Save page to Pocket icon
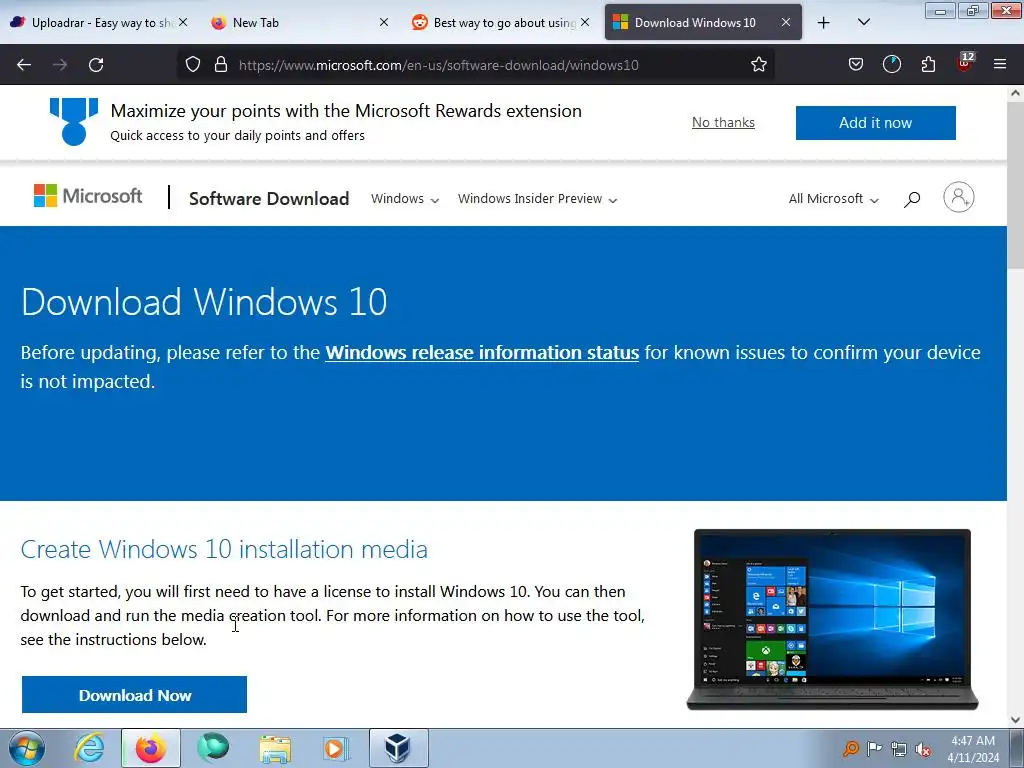The height and width of the screenshot is (768, 1024). pos(856,65)
